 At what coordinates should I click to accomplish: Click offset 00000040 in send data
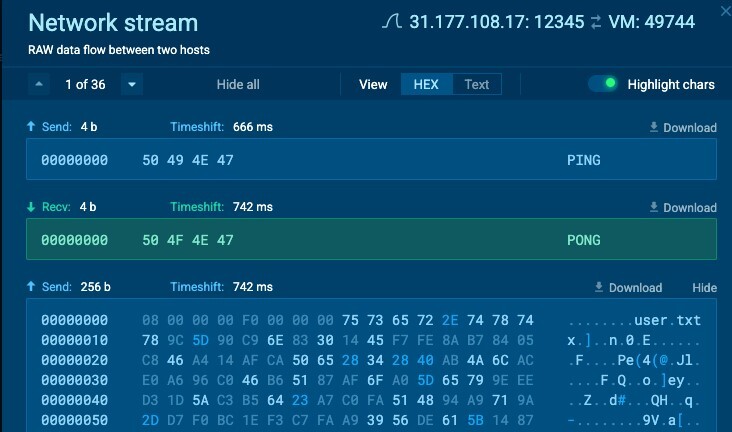click(x=74, y=400)
